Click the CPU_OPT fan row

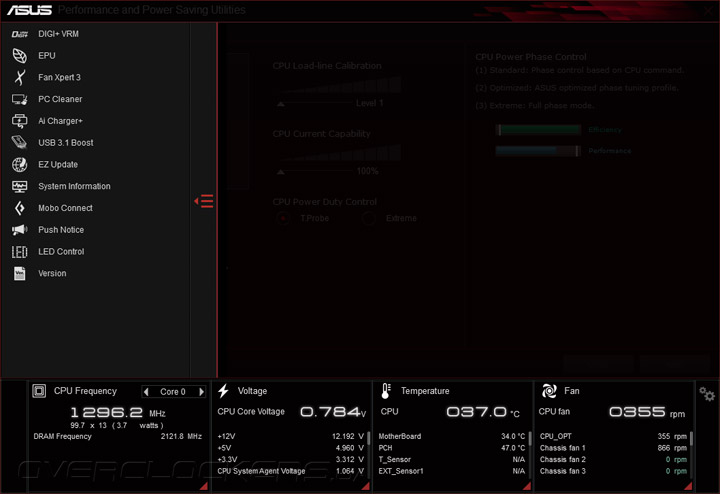[x=613, y=436]
